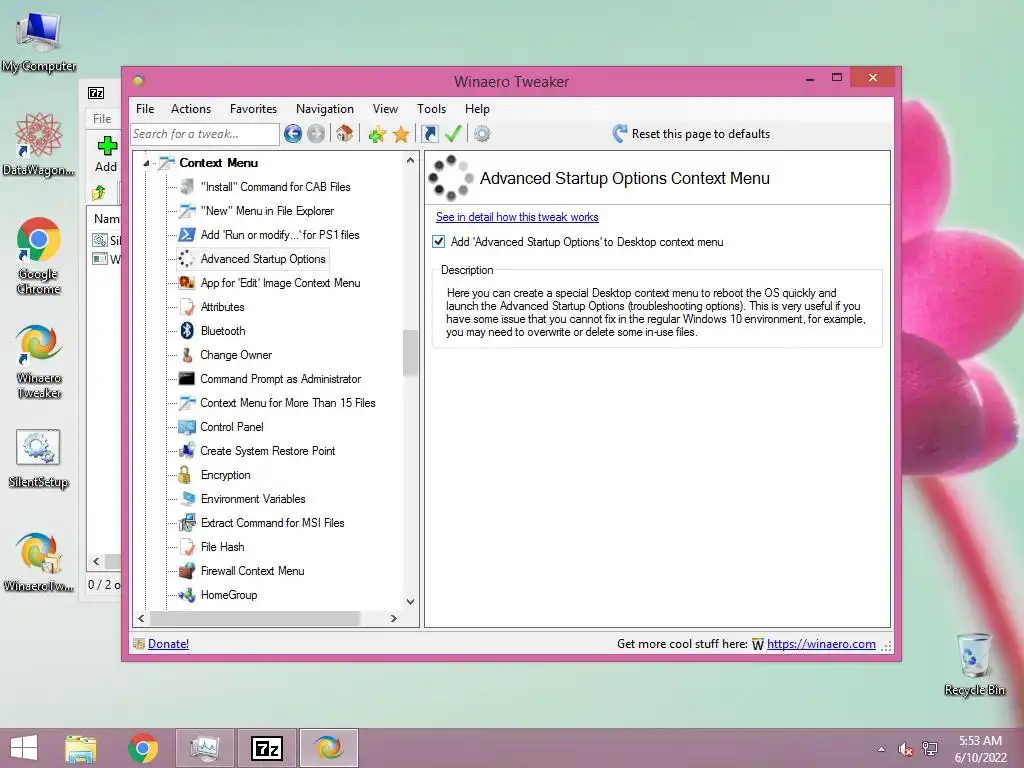The height and width of the screenshot is (768, 1024).
Task: Select 'Context Menu for More Than 15 Files'
Action: coord(288,403)
